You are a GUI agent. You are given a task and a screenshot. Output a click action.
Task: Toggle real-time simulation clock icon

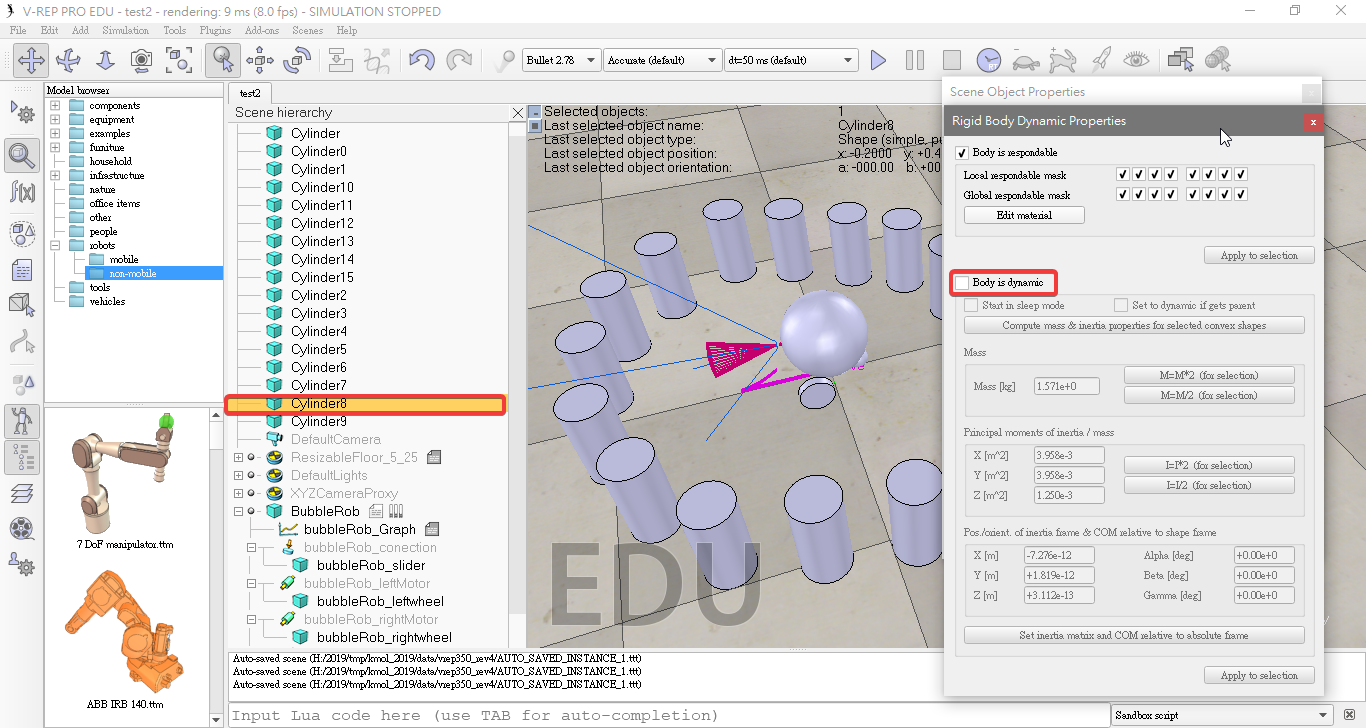tap(988, 60)
